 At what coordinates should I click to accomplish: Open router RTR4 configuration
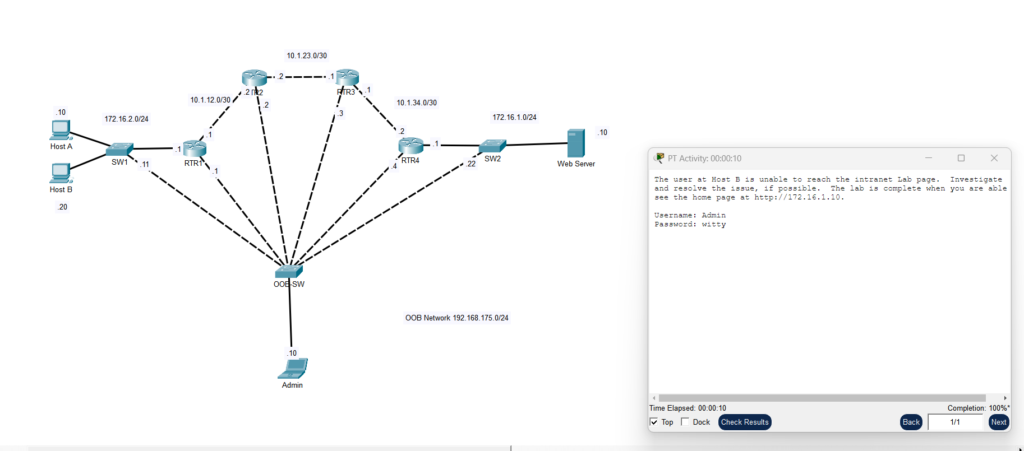(410, 146)
